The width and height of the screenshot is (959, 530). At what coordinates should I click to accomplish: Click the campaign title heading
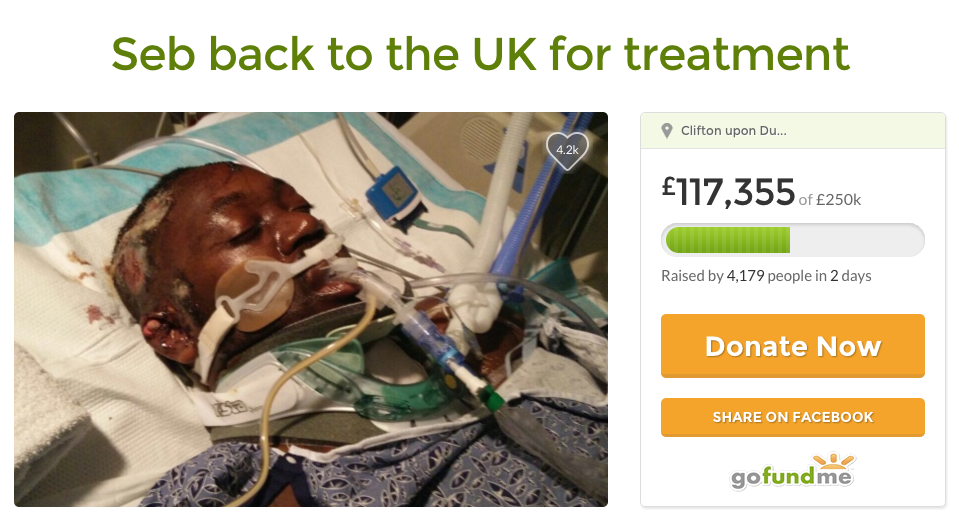pyautogui.click(x=480, y=54)
